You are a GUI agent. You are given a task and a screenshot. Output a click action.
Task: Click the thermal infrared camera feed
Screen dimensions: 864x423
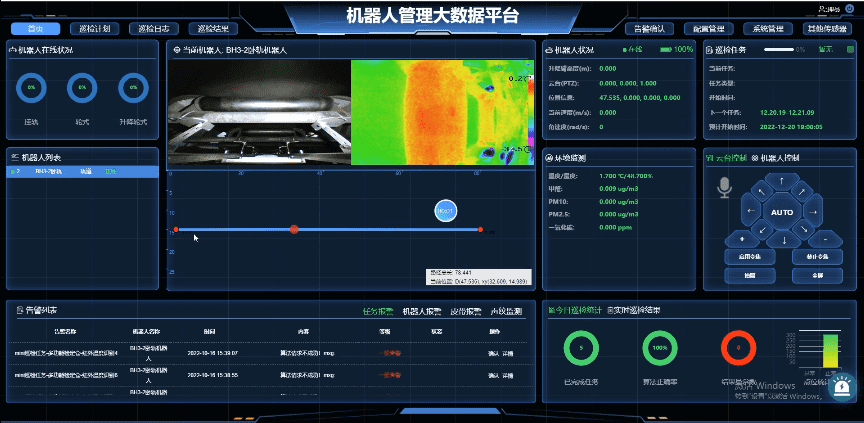pyautogui.click(x=443, y=112)
